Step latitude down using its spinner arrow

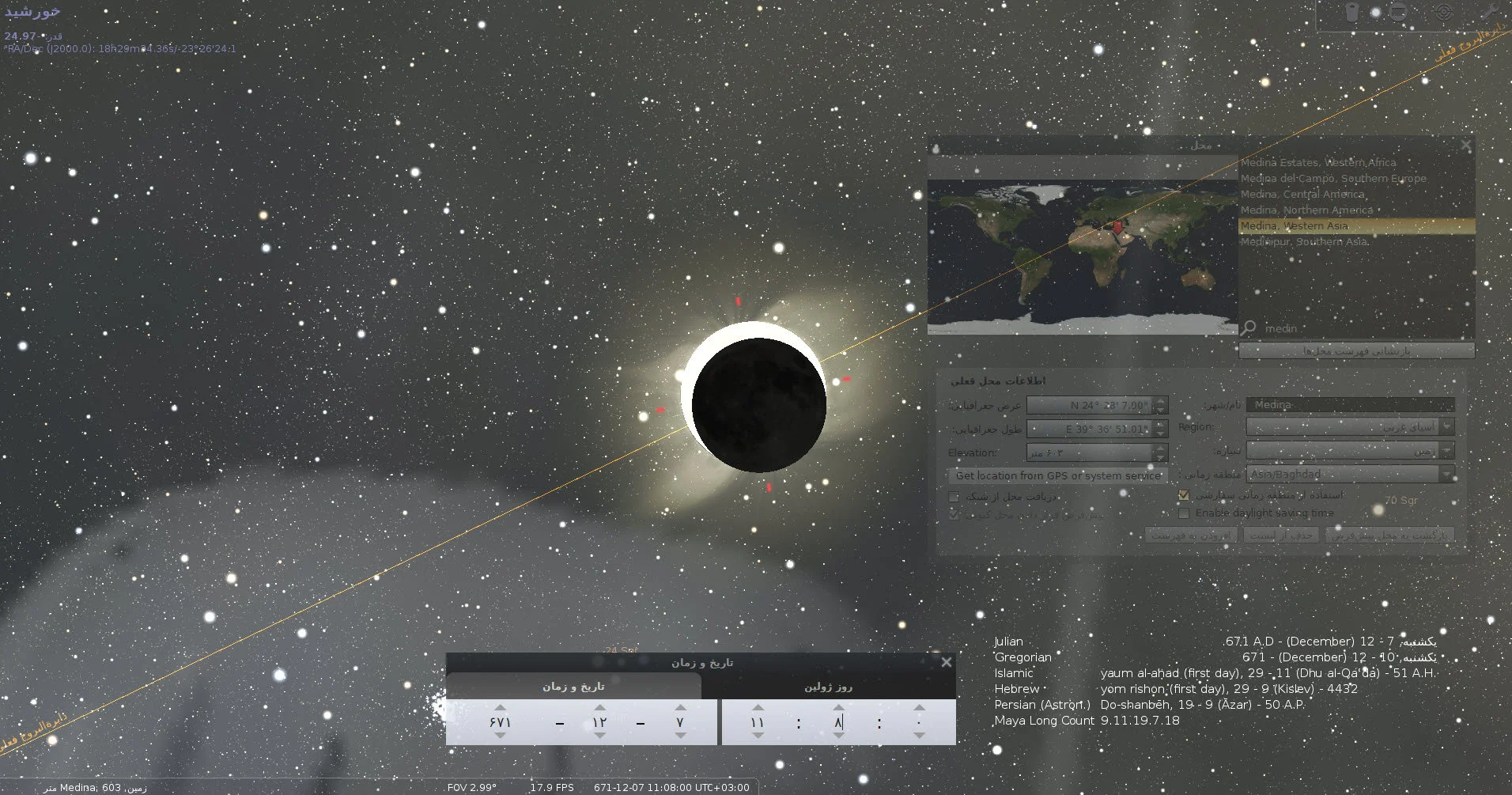1160,410
